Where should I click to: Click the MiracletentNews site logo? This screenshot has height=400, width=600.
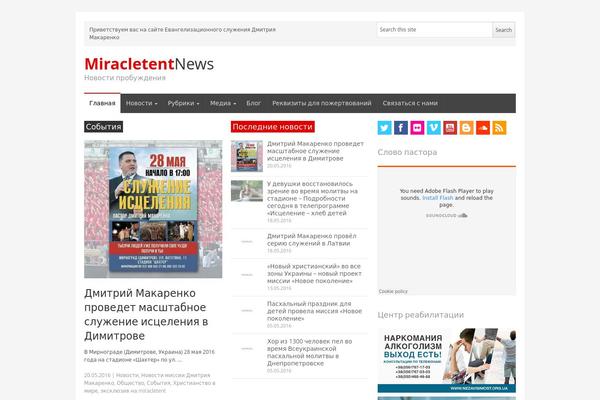pyautogui.click(x=149, y=64)
